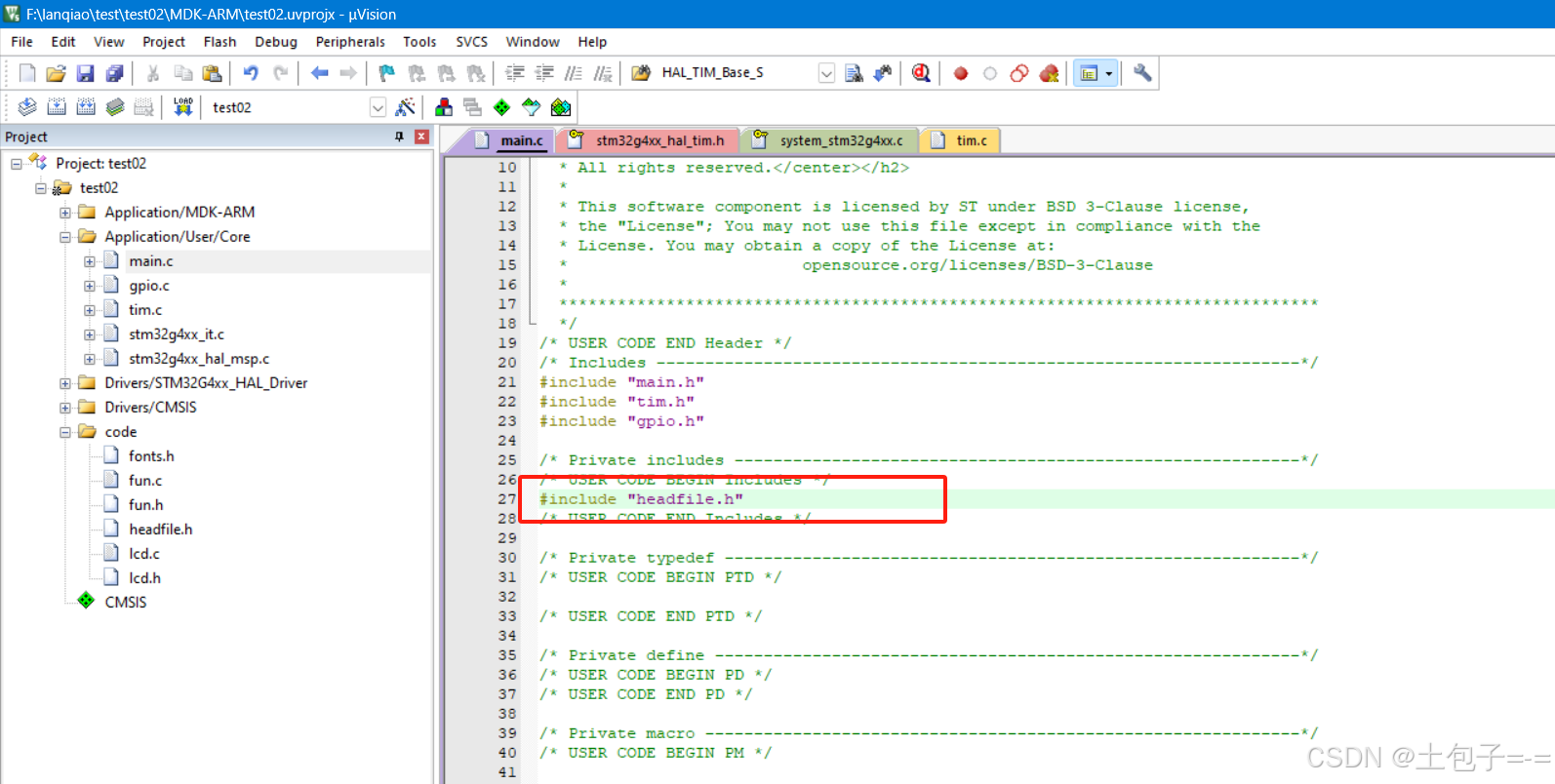
Task: Disable all breakpoints icon
Action: [1019, 73]
